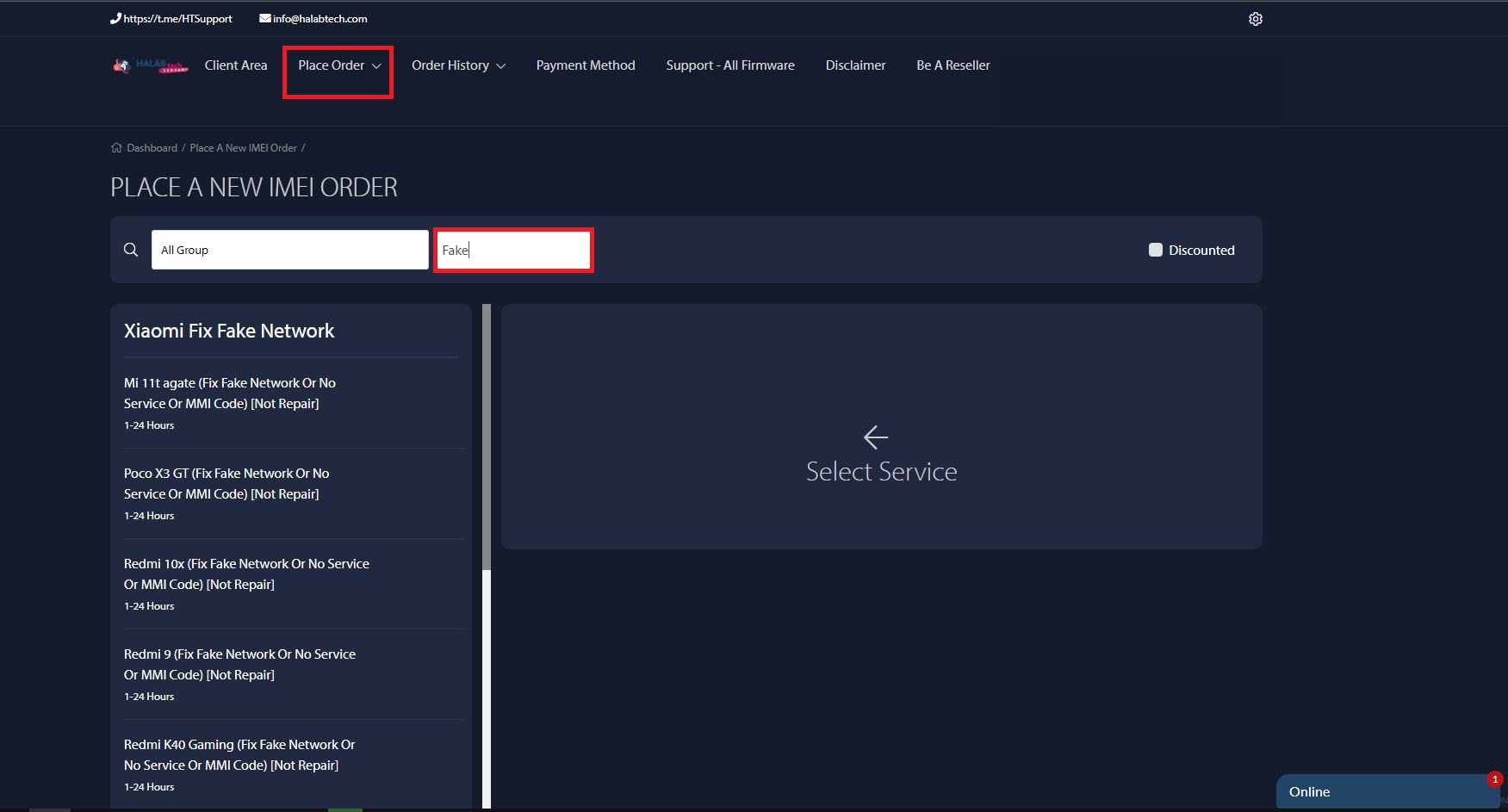The height and width of the screenshot is (812, 1508).
Task: Open the Client Area menu item
Action: click(x=236, y=65)
